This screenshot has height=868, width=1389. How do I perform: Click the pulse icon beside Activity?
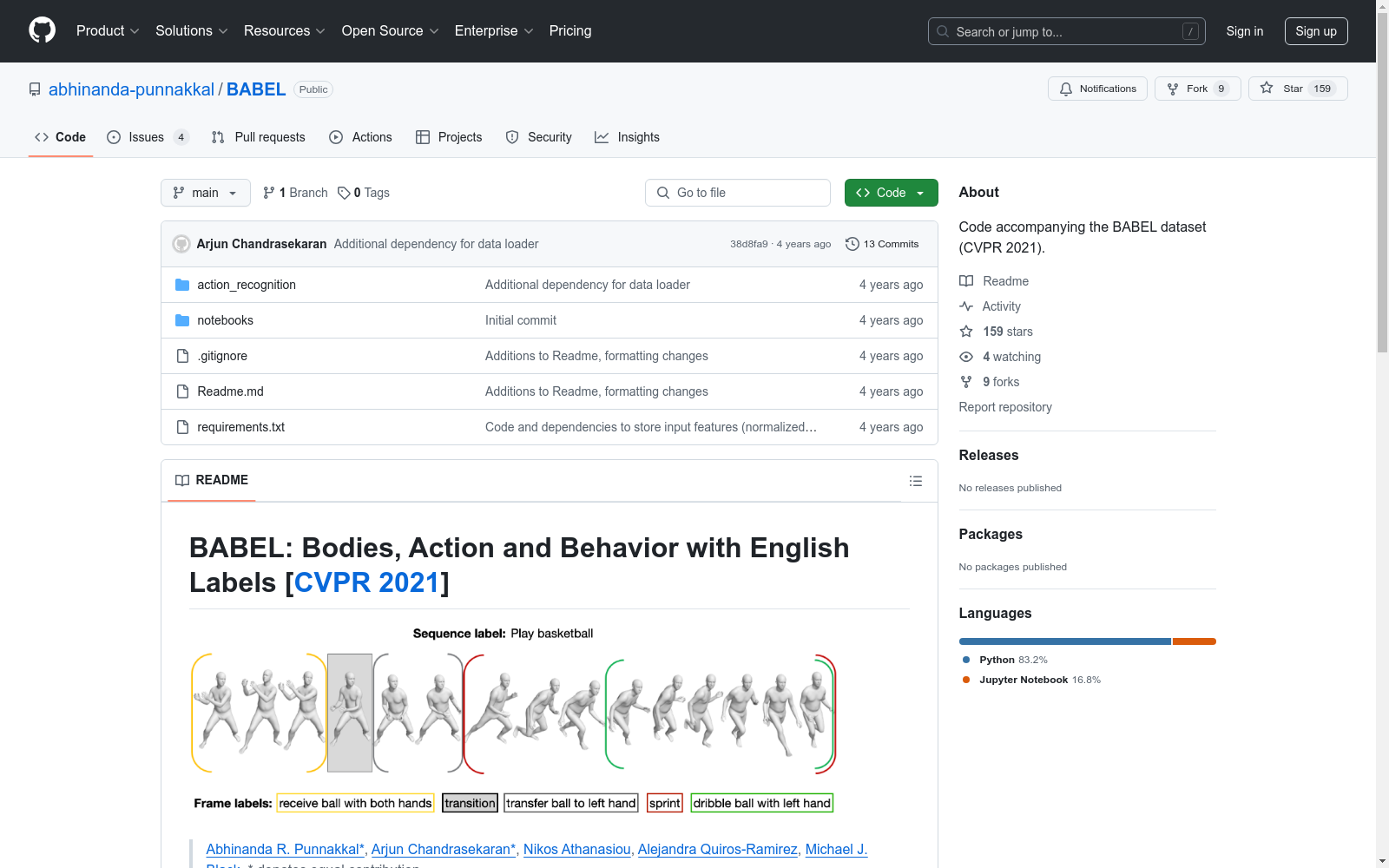coord(966,306)
